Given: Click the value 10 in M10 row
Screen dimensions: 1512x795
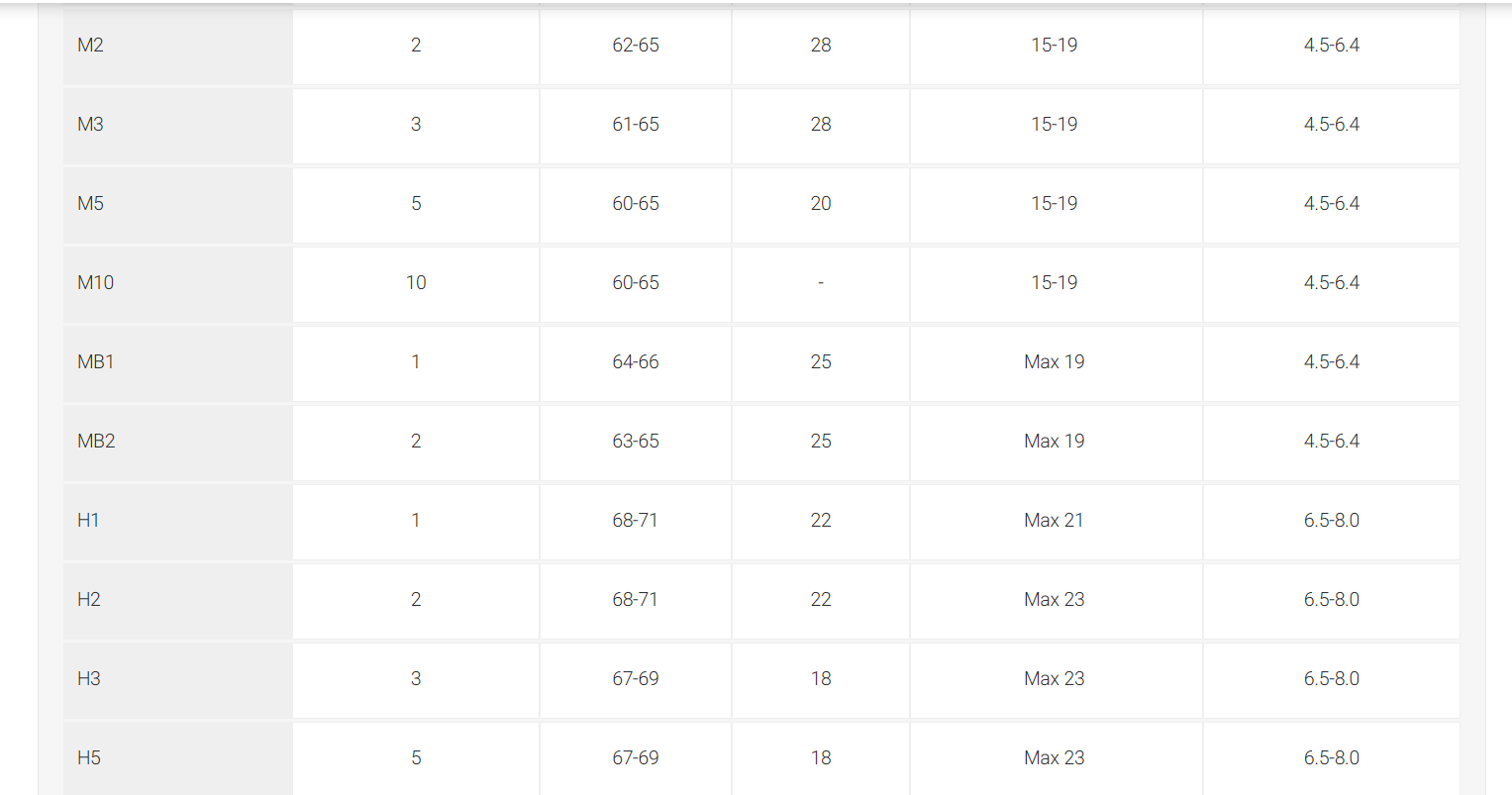Looking at the screenshot, I should point(416,283).
